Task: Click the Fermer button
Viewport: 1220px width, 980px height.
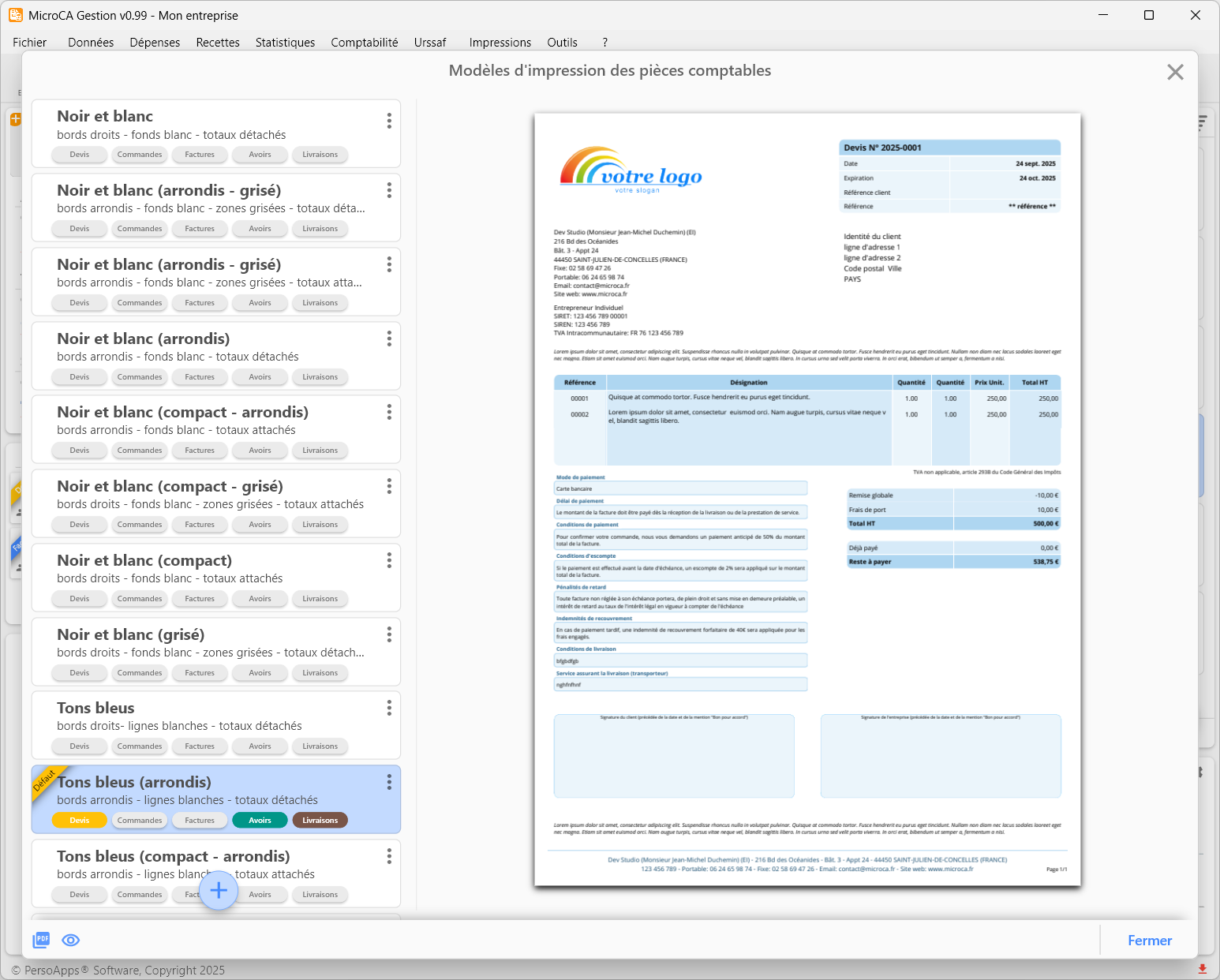Action: [x=1149, y=941]
